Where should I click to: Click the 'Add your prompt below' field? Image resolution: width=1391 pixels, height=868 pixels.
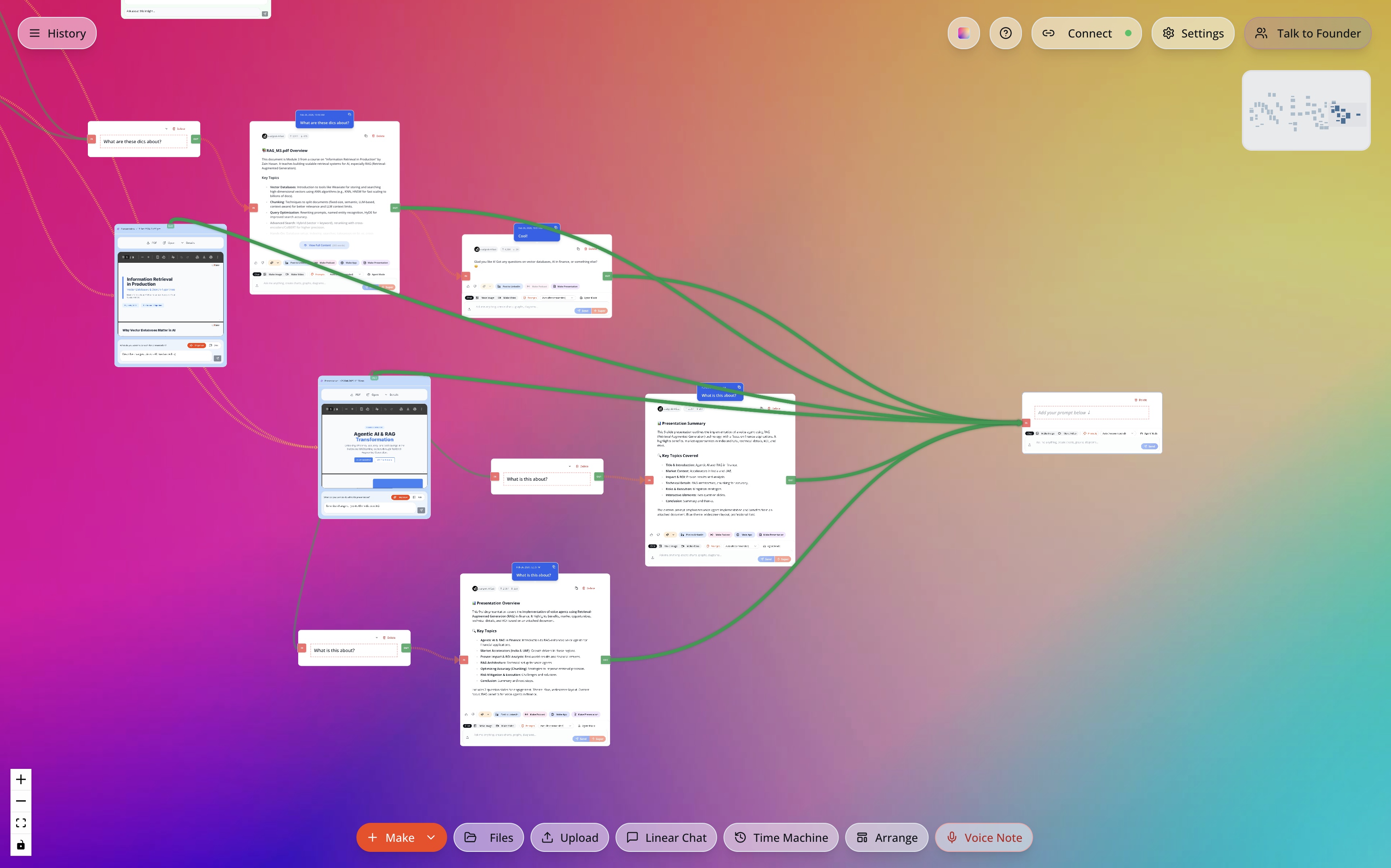point(1091,413)
